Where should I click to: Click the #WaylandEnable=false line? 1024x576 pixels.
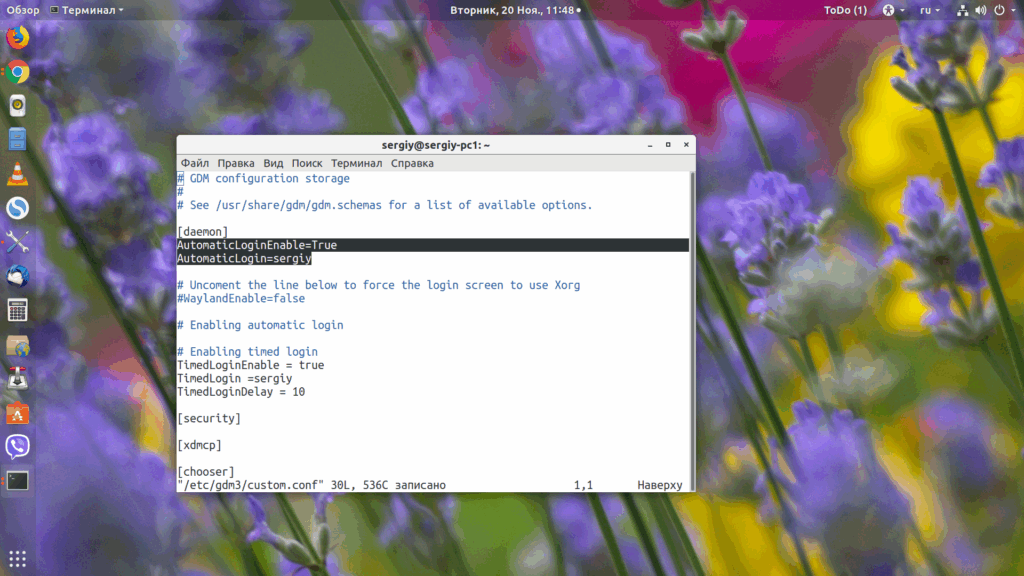tap(241, 298)
